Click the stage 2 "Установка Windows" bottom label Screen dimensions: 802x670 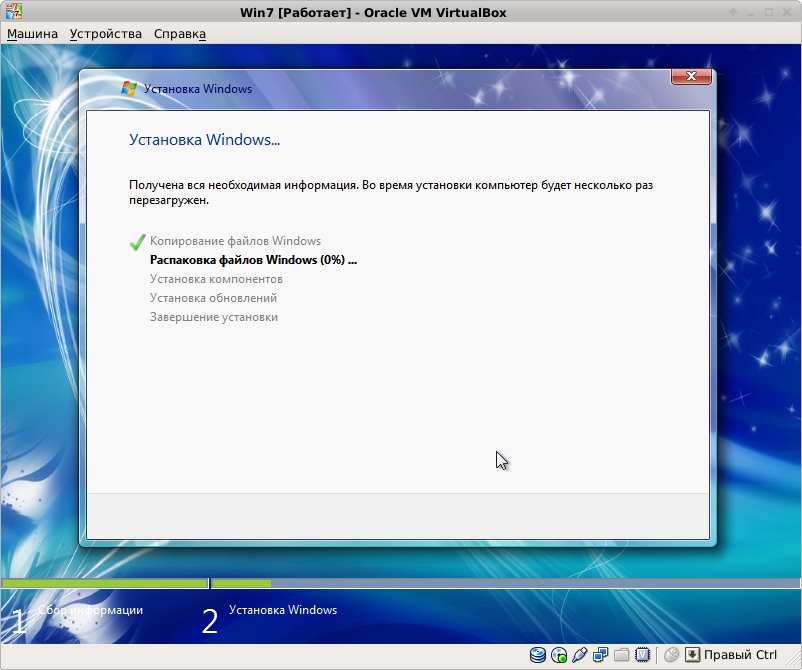tap(283, 610)
